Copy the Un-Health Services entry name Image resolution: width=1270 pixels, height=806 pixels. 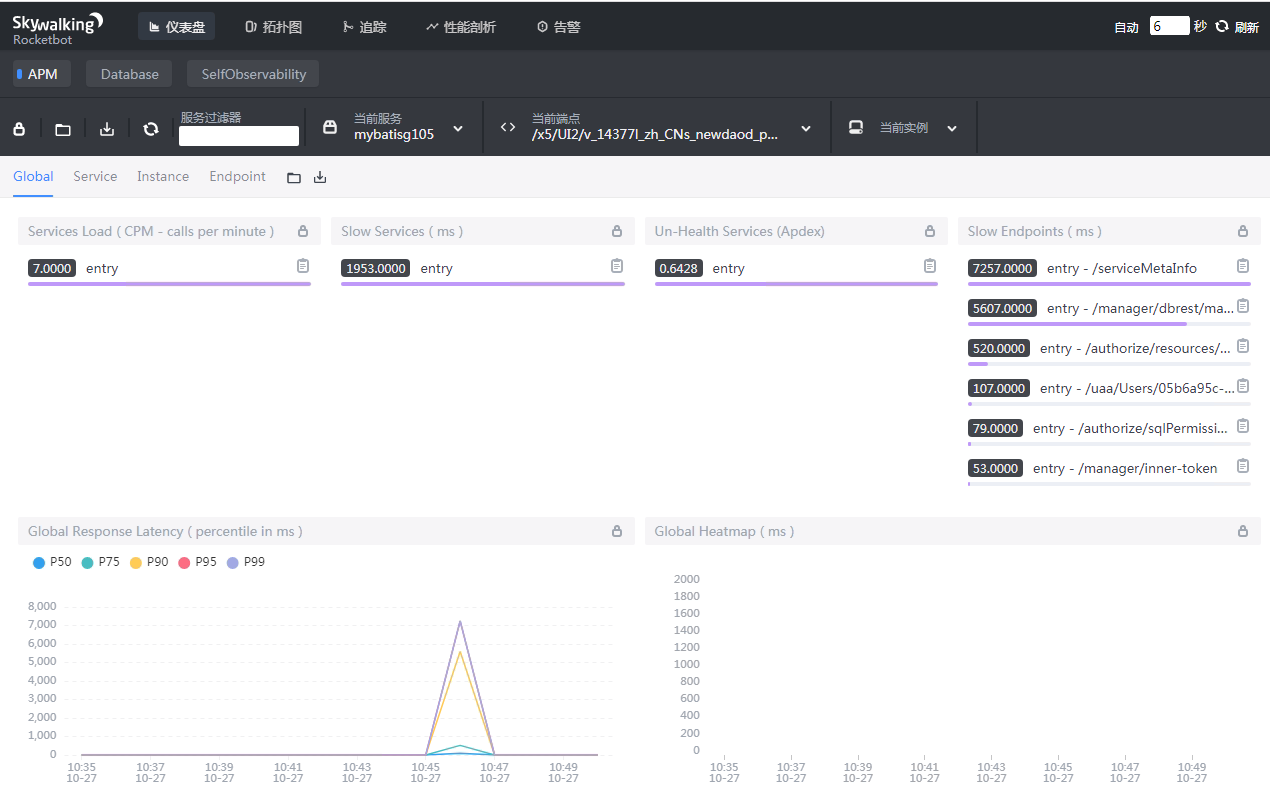930,266
